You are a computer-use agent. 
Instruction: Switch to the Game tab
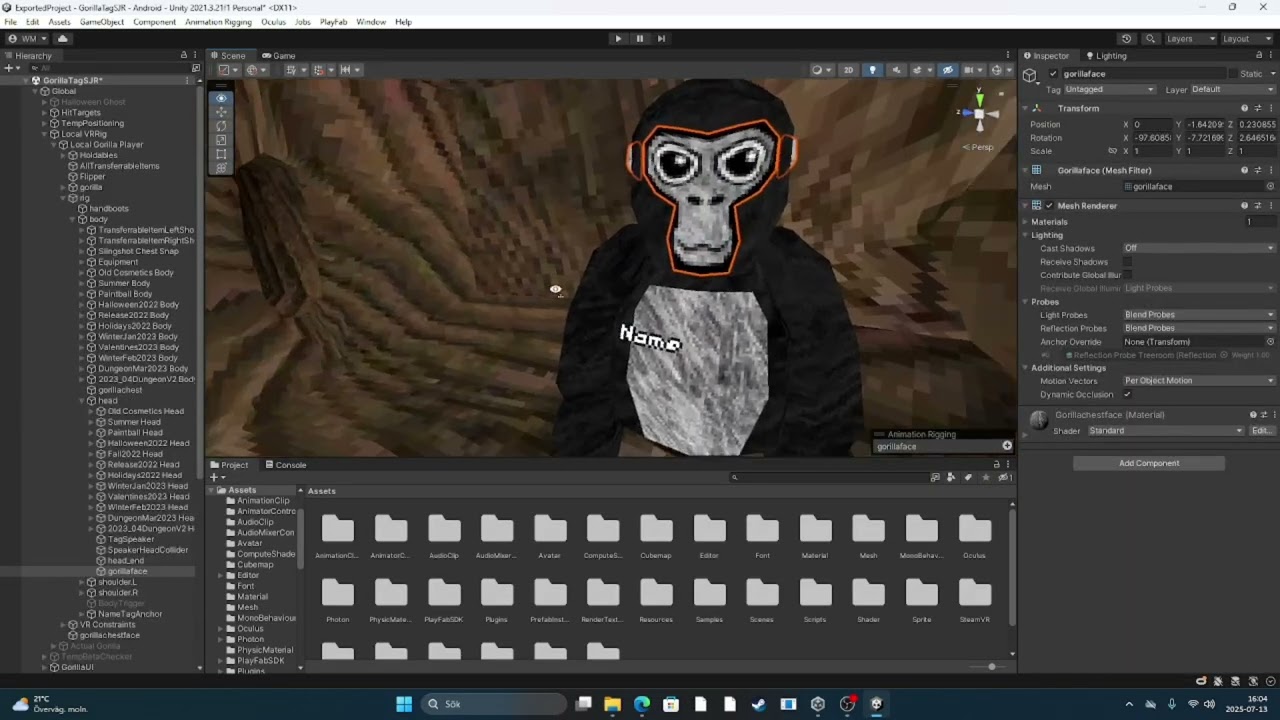click(x=278, y=56)
